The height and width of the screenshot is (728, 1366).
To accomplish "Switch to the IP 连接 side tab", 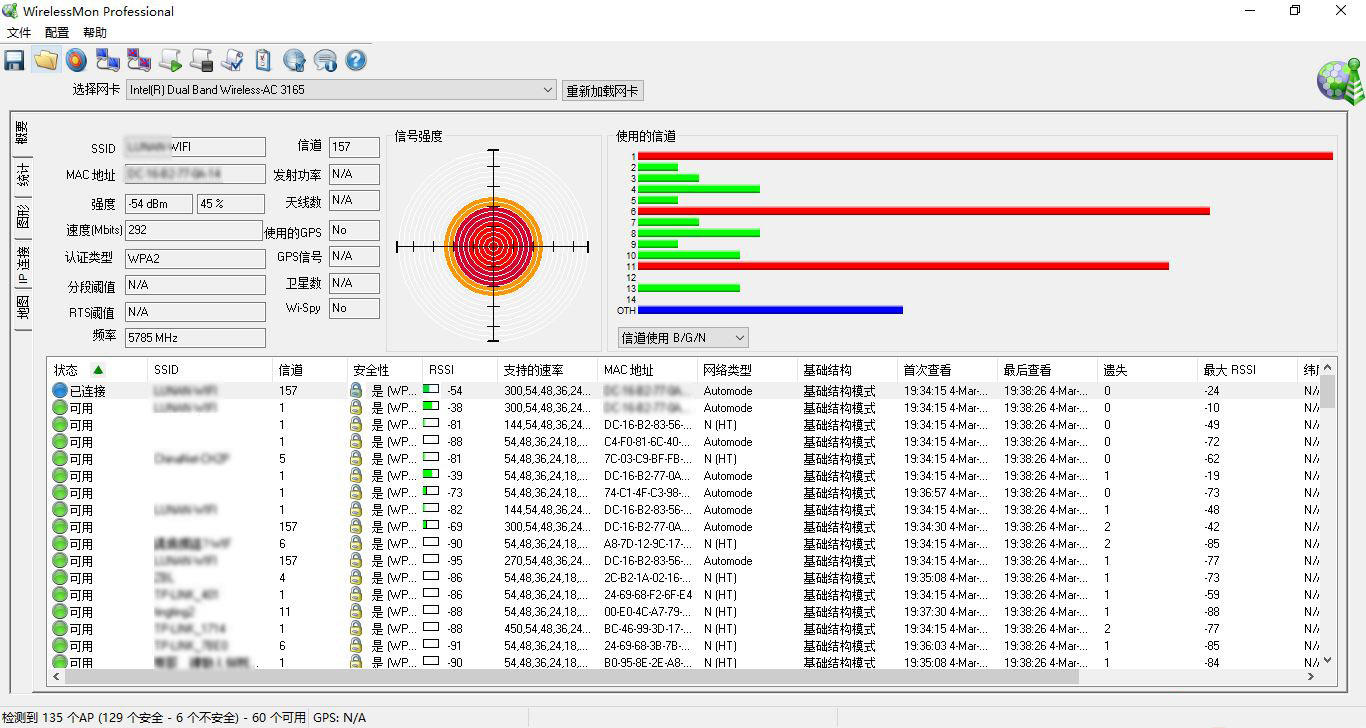I will (x=21, y=265).
